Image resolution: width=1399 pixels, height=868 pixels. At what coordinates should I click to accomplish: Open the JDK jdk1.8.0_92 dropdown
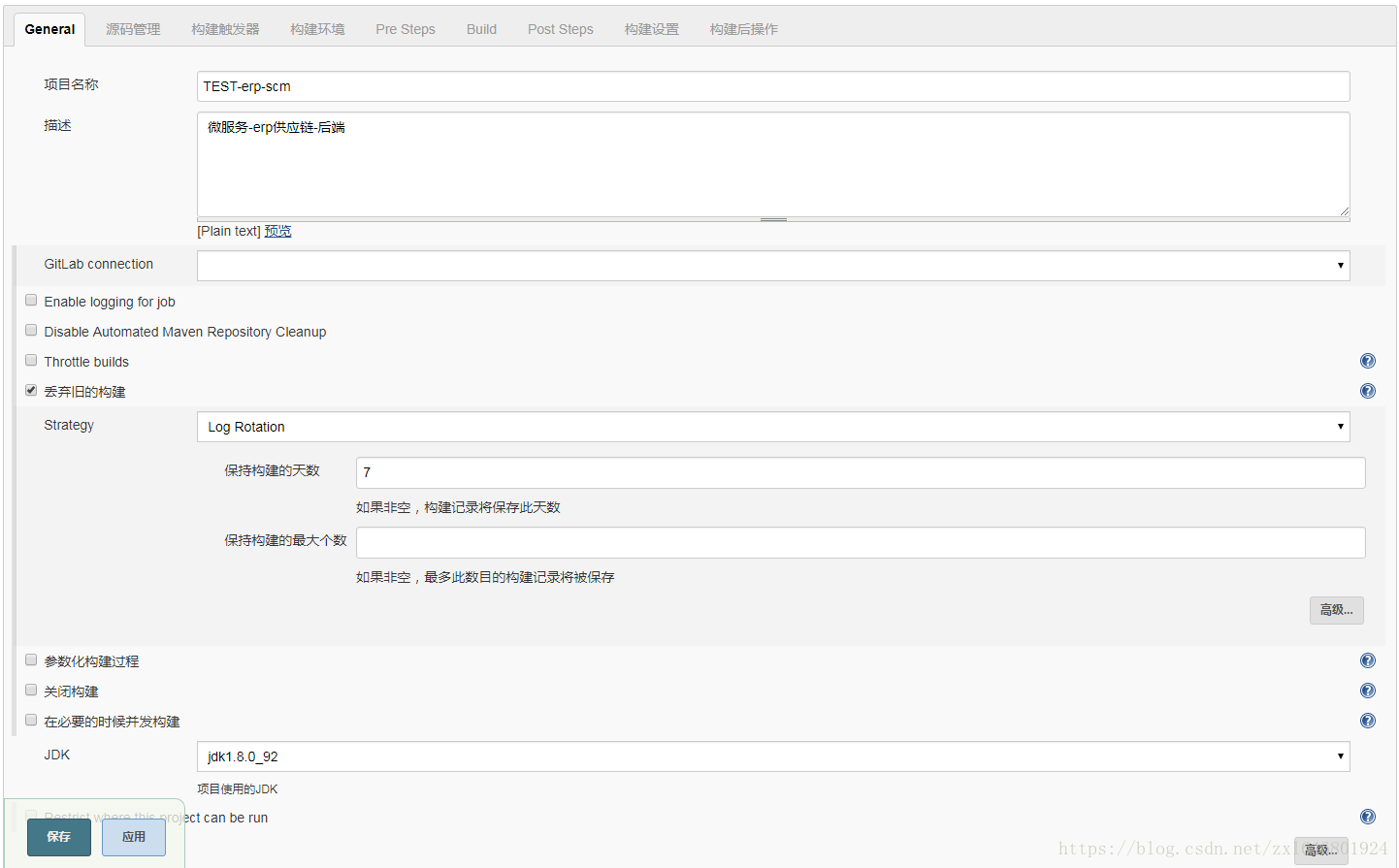click(773, 756)
